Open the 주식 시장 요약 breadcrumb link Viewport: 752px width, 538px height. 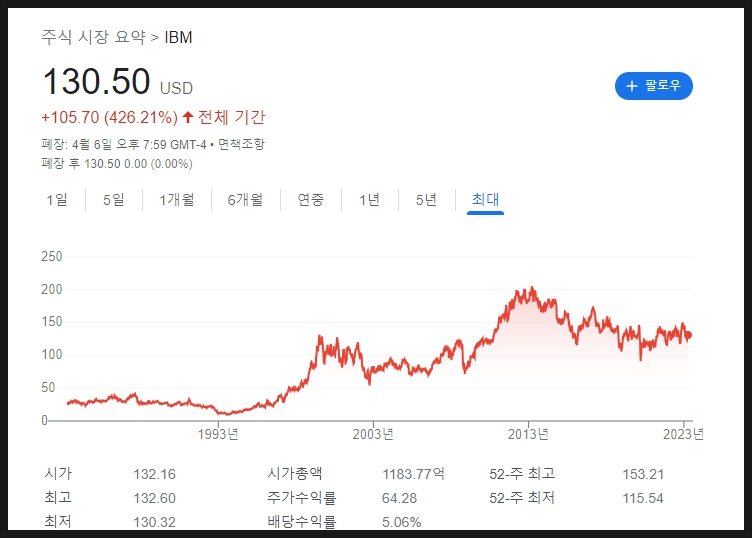(x=93, y=37)
